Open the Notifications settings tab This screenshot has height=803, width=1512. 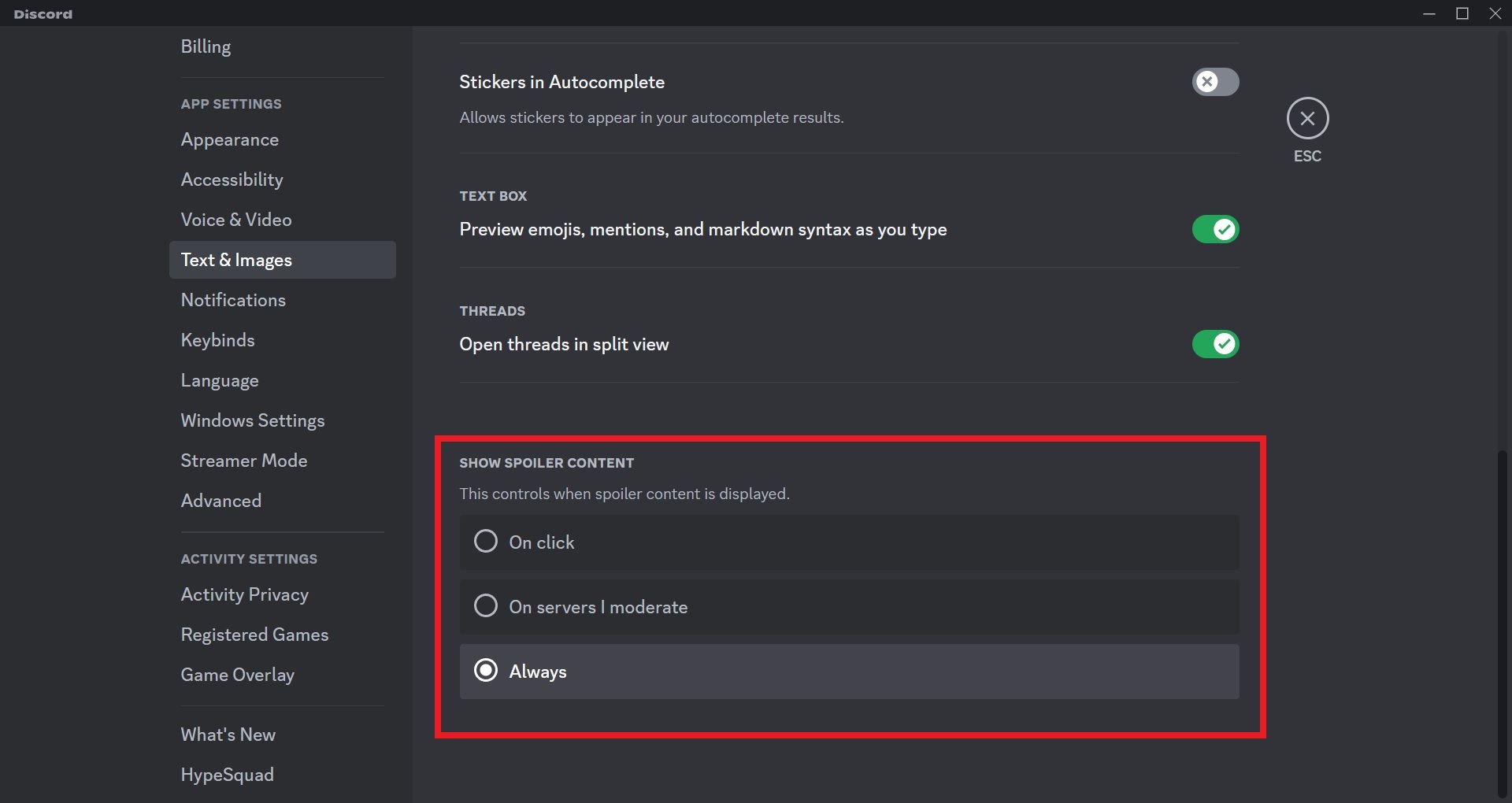pyautogui.click(x=233, y=301)
